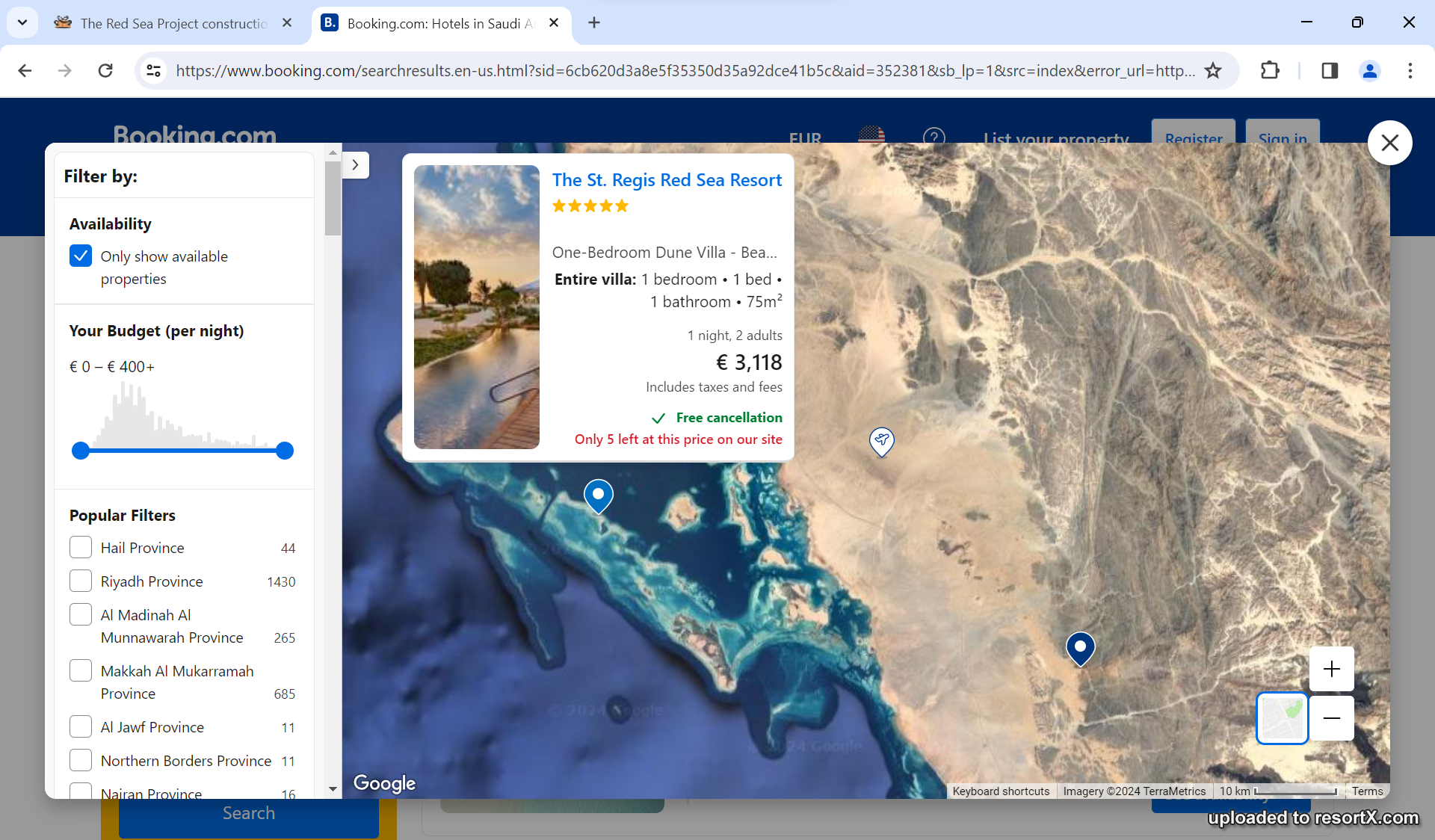Check Makkah Al Mukarramah Province filter

tap(81, 670)
